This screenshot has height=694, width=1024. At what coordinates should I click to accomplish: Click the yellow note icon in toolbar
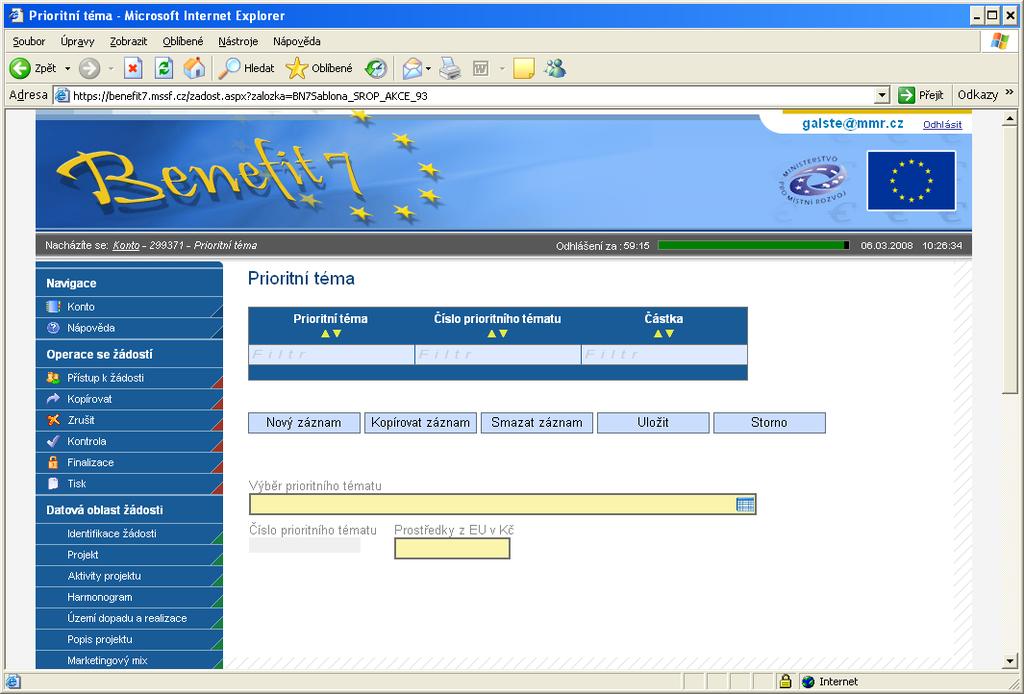(x=524, y=68)
